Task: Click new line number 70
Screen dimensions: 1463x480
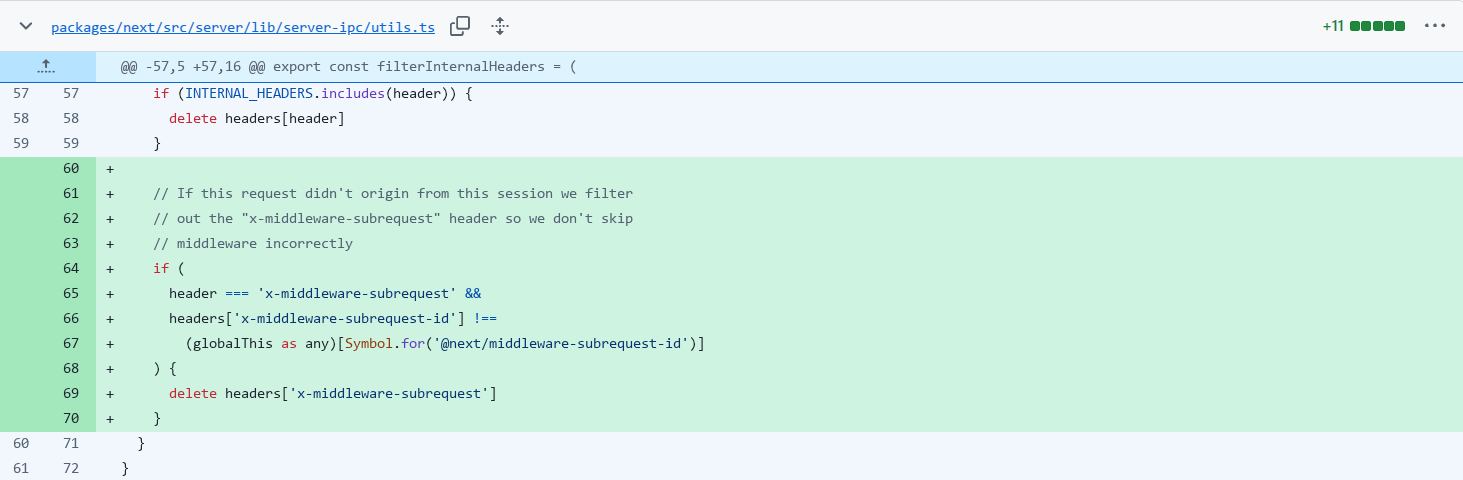Action: [70, 418]
